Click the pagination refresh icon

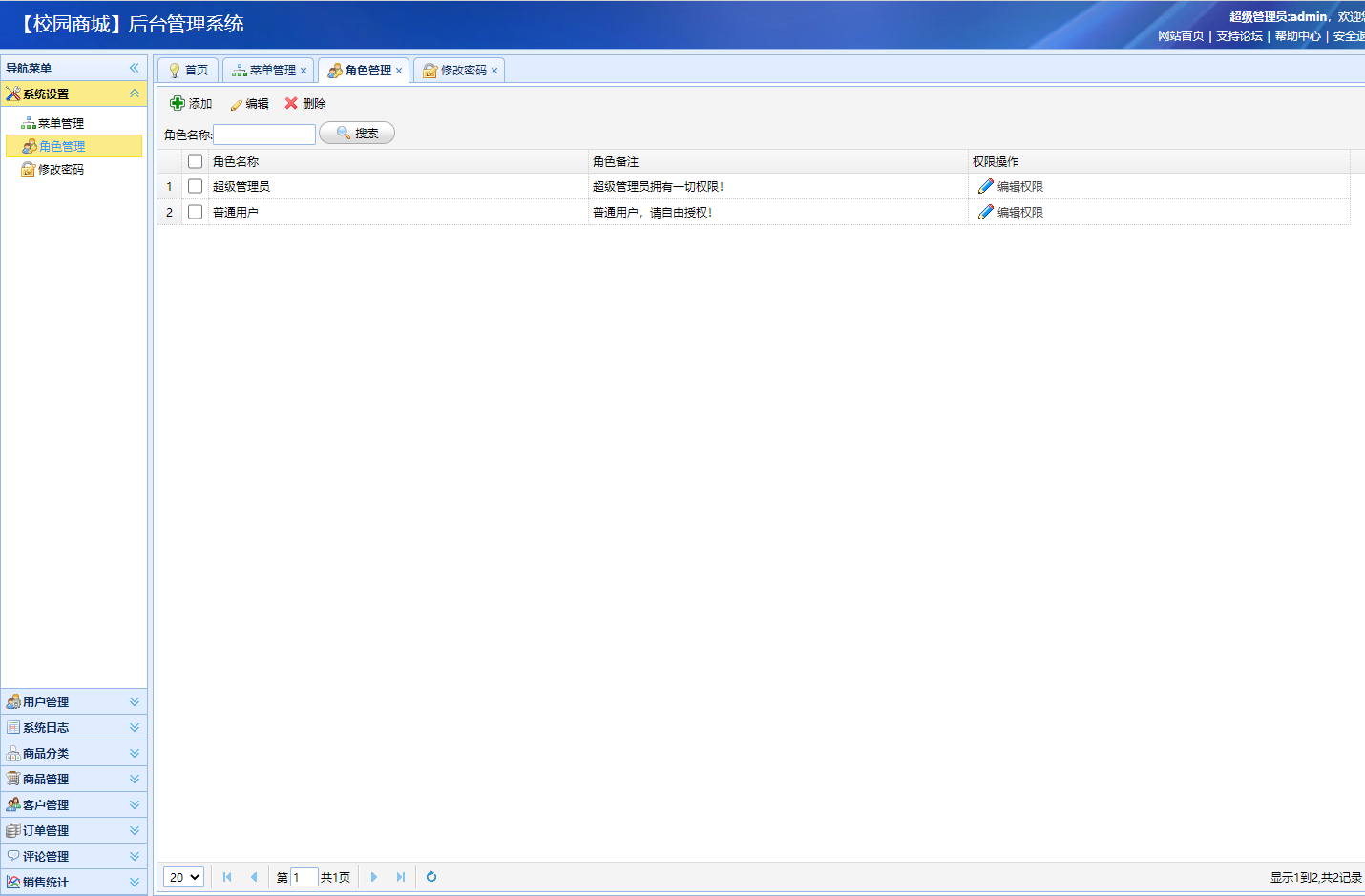pos(431,877)
